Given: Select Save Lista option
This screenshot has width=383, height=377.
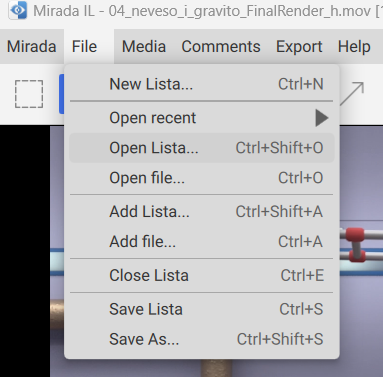Looking at the screenshot, I should (x=202, y=309).
